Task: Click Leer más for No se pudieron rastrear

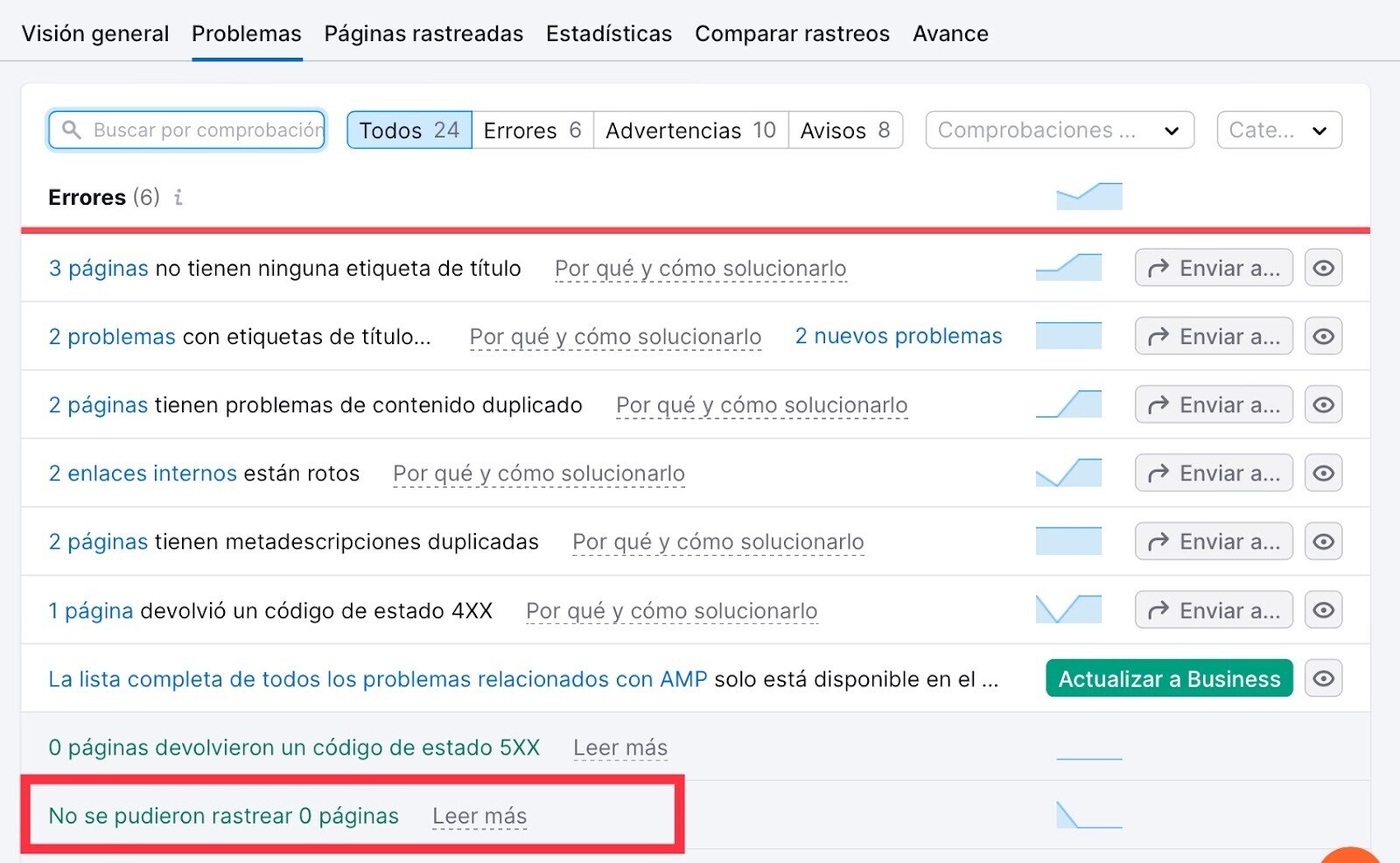Action: (x=479, y=816)
